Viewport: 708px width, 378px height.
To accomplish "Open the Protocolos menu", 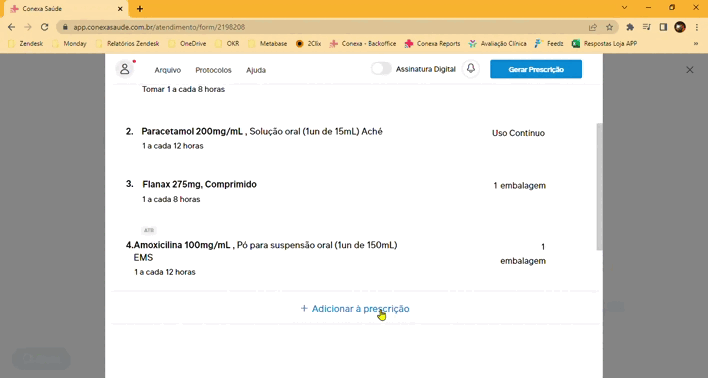I will pyautogui.click(x=213, y=70).
